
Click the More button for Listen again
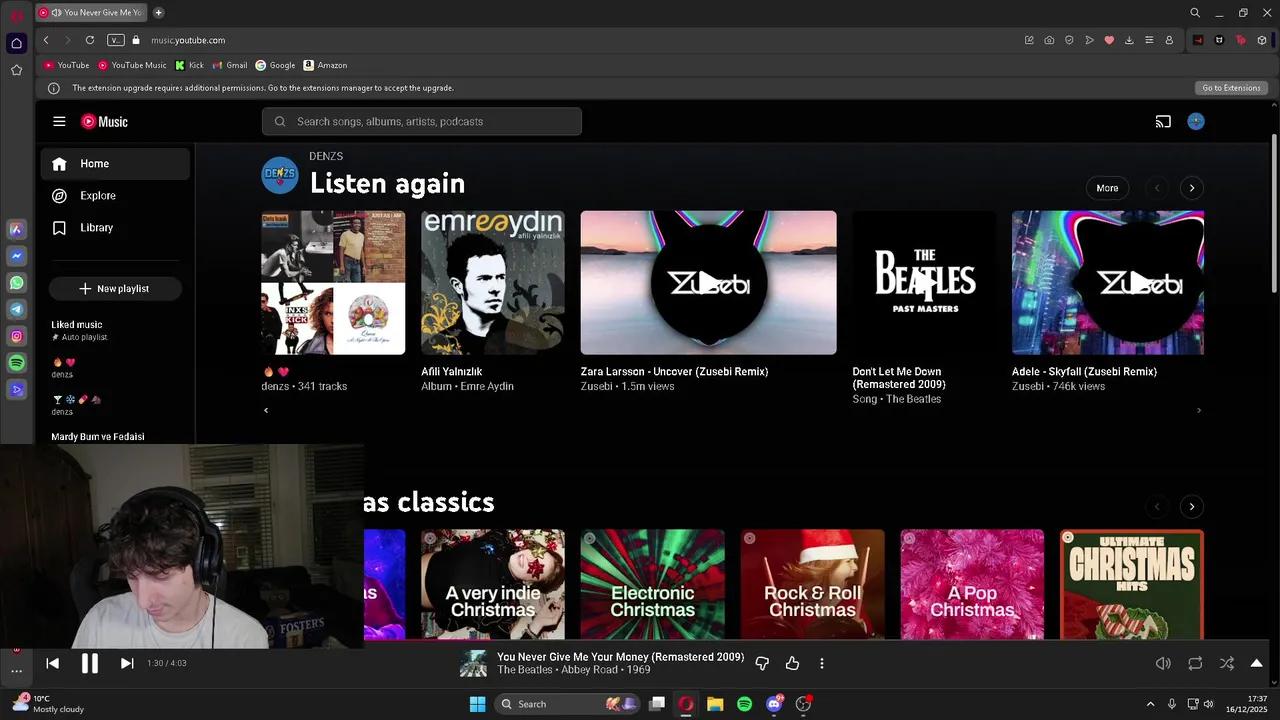click(x=1107, y=188)
